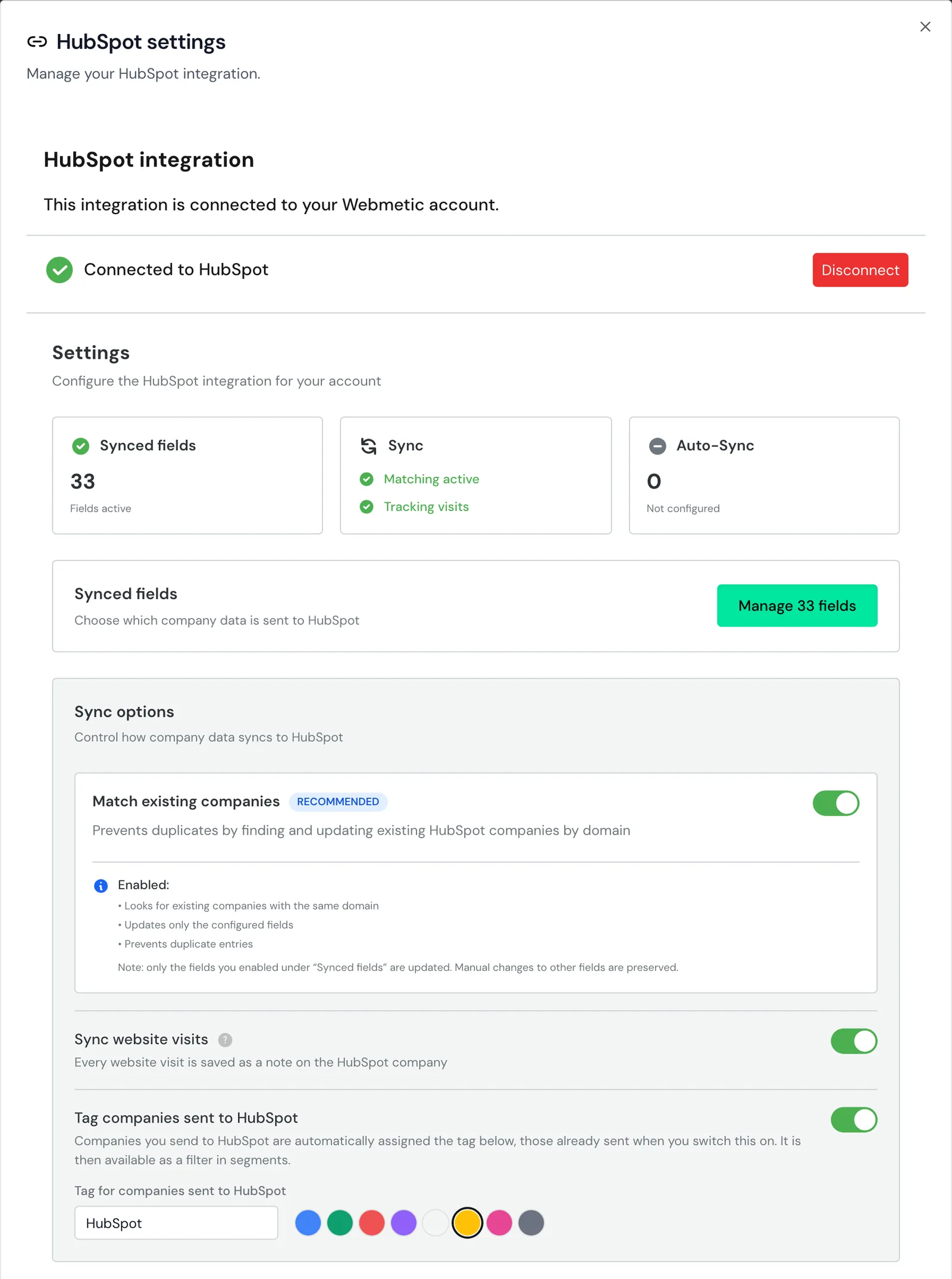The width and height of the screenshot is (952, 1279).
Task: Click the link icon beside HubSpot settings
Action: 37,42
